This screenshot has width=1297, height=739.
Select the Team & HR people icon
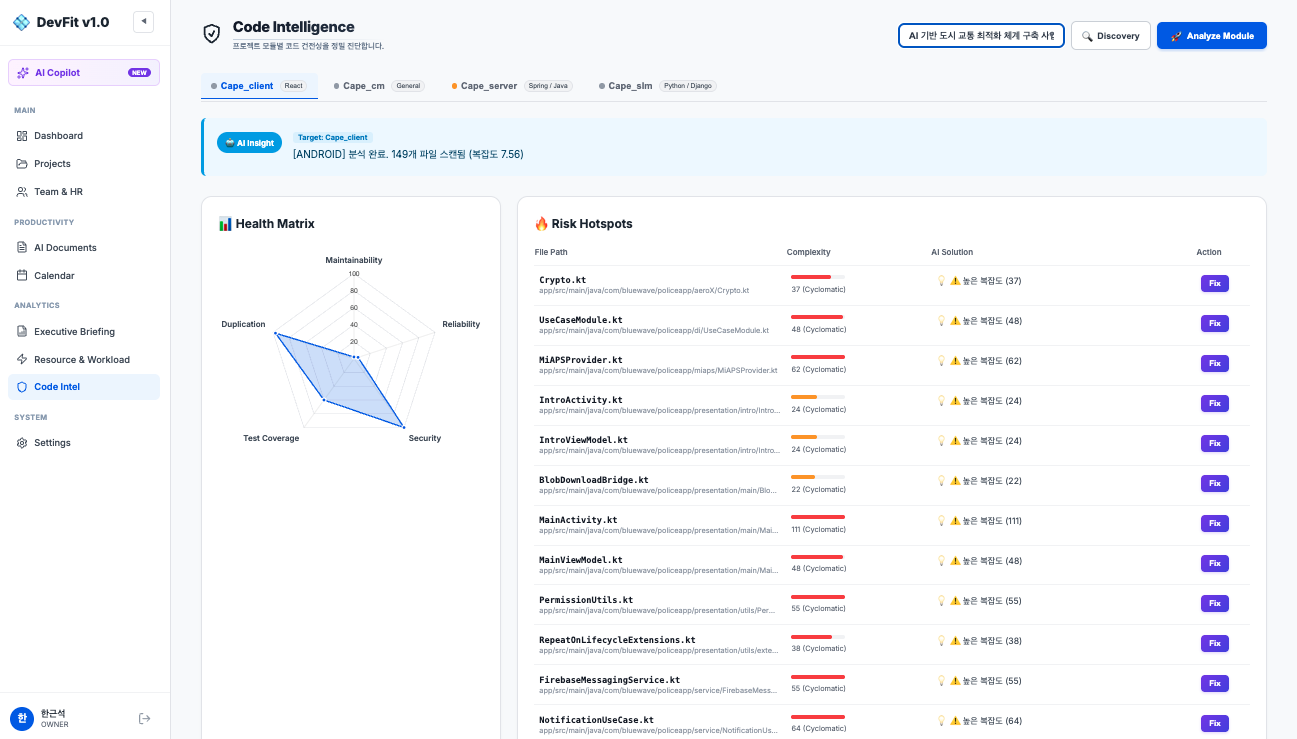click(23, 191)
